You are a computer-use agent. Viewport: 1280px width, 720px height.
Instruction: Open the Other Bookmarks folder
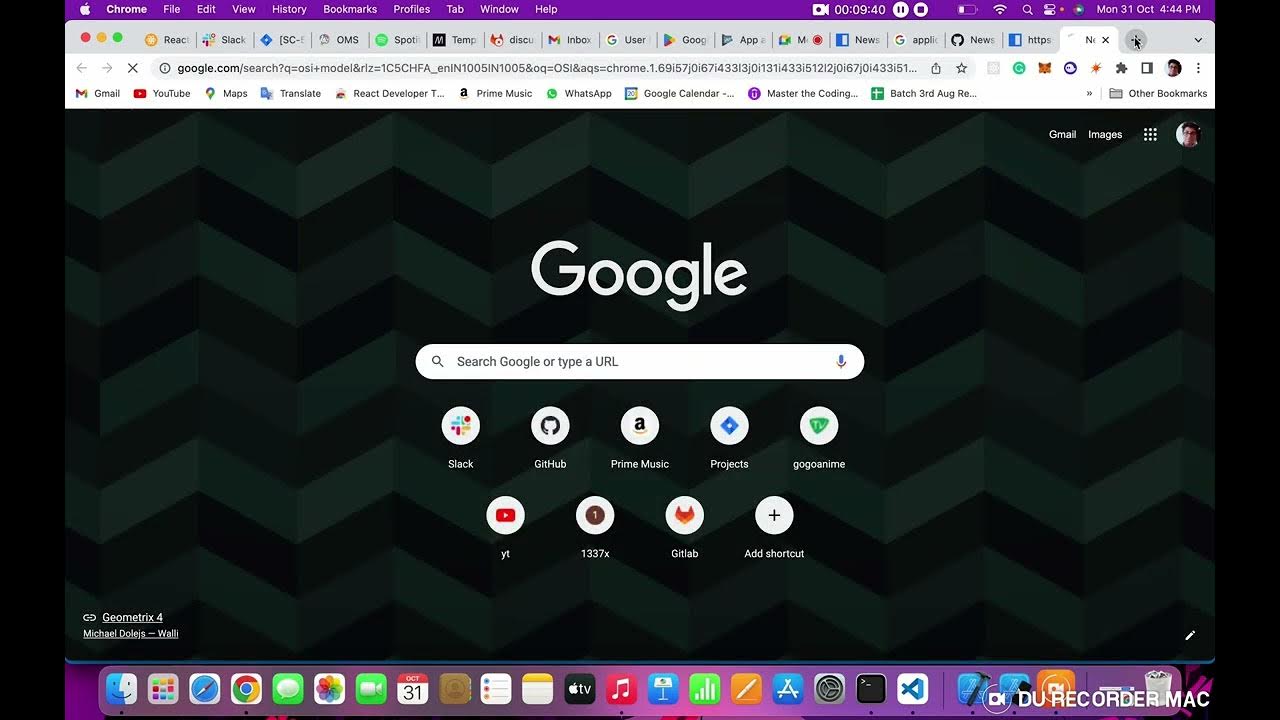[1158, 93]
